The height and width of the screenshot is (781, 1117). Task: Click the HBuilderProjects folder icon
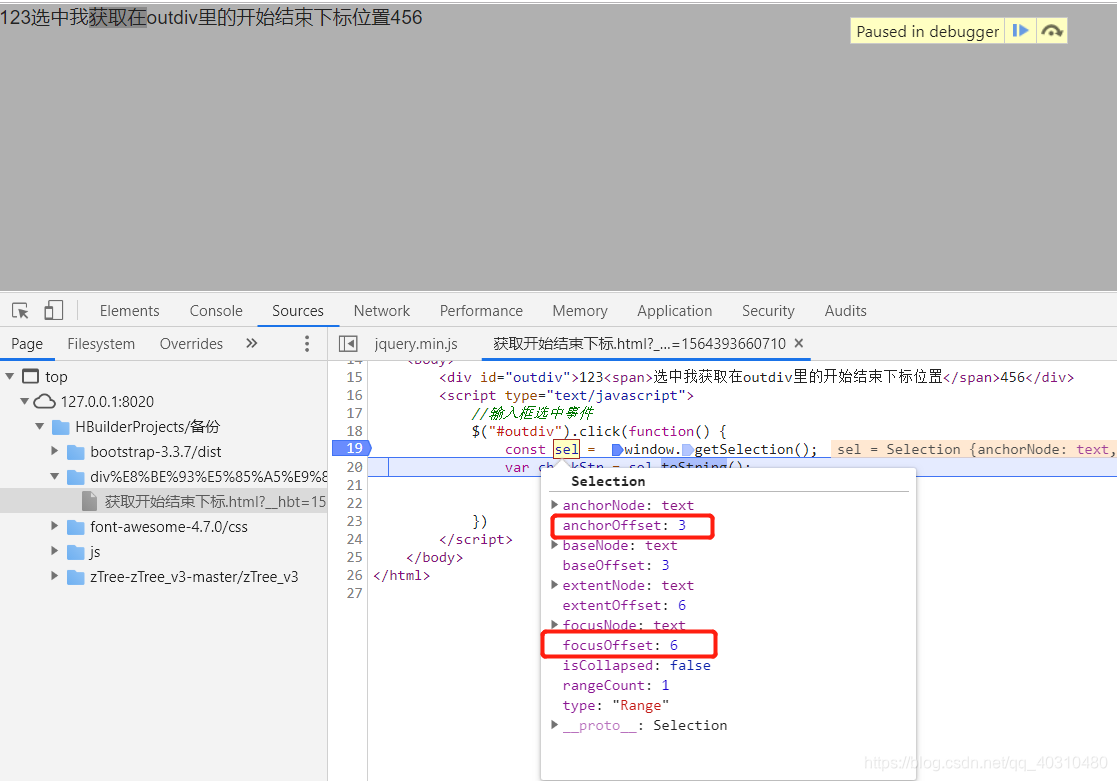click(x=61, y=427)
